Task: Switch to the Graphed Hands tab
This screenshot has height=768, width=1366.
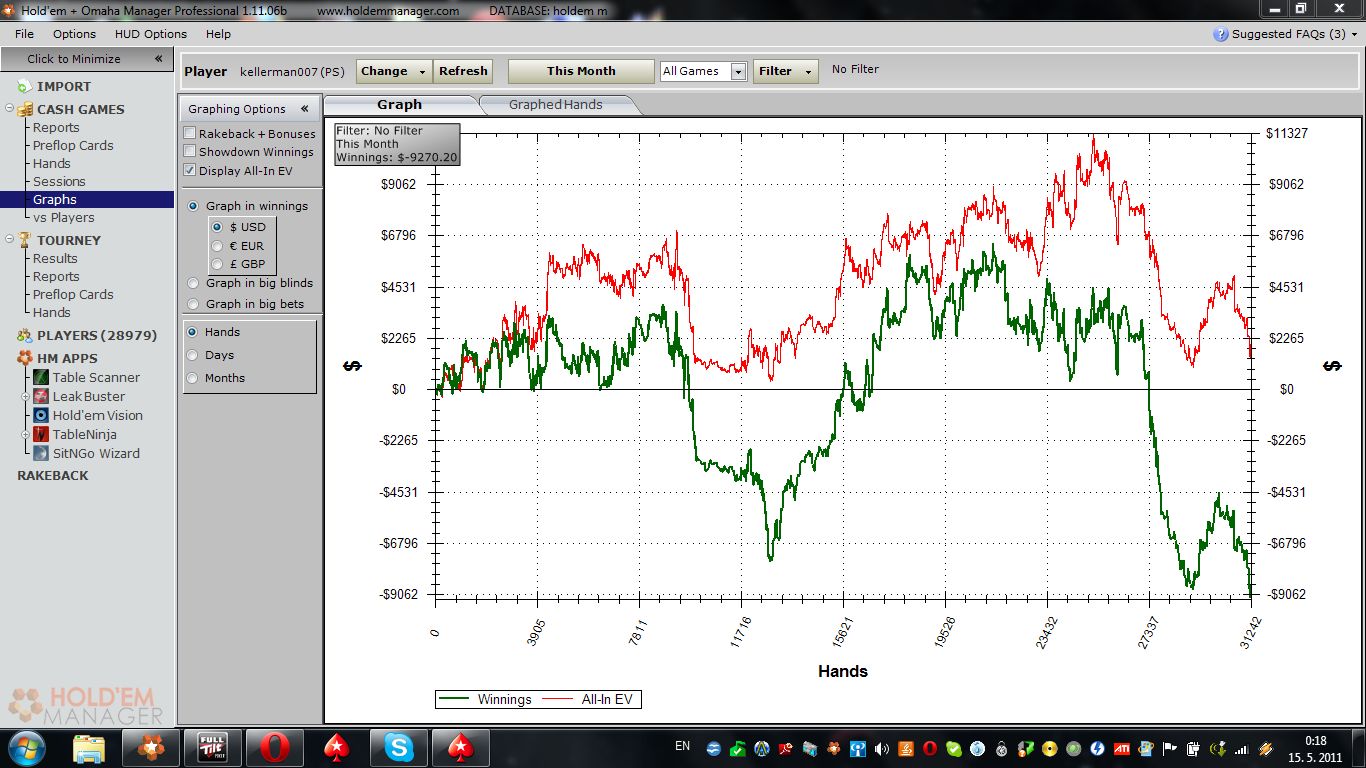Action: click(555, 104)
